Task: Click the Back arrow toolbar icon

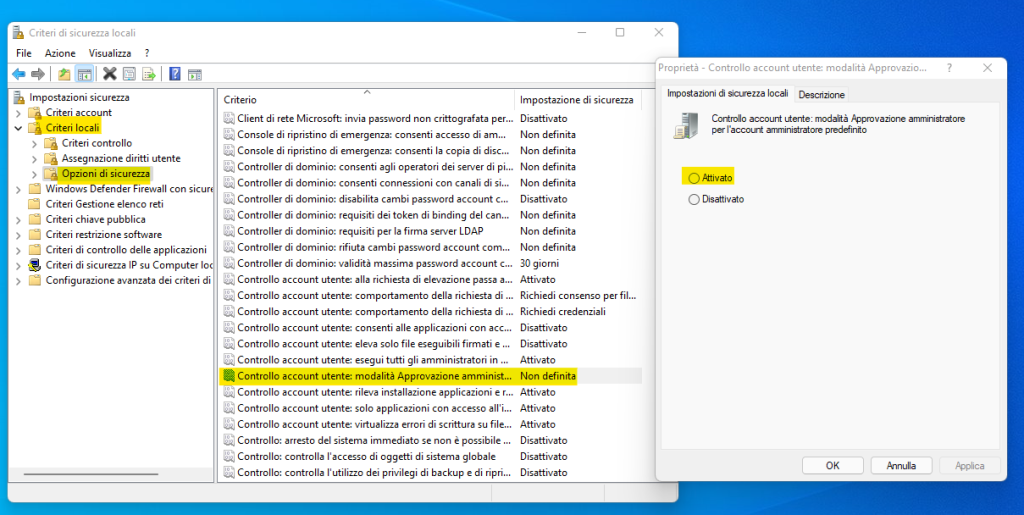Action: point(18,74)
